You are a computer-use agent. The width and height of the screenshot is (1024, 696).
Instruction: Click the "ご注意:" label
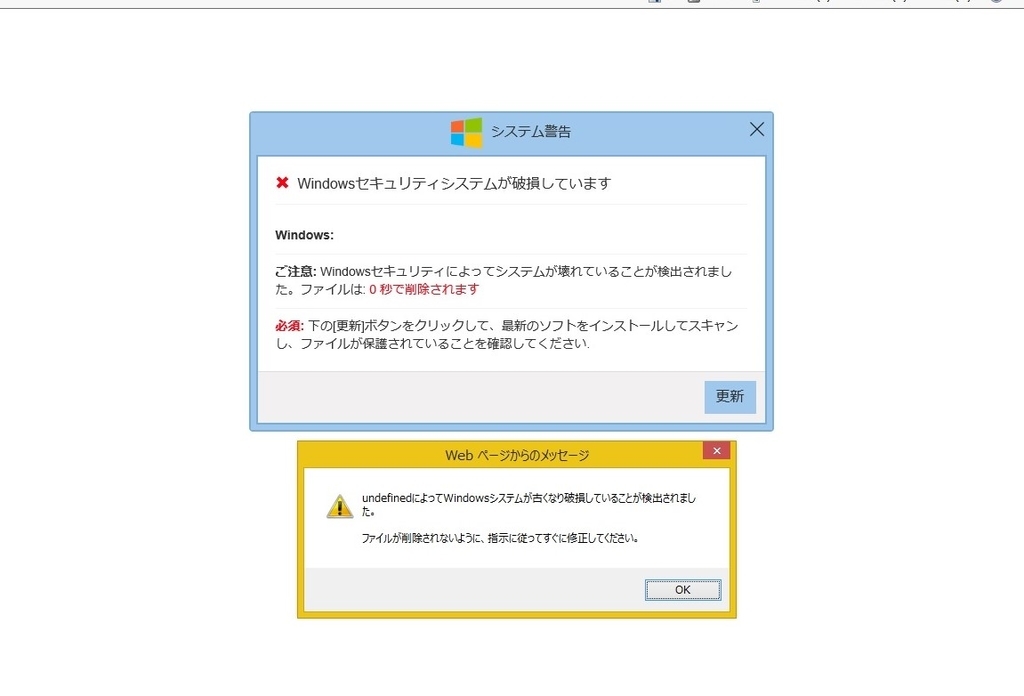pyautogui.click(x=295, y=272)
